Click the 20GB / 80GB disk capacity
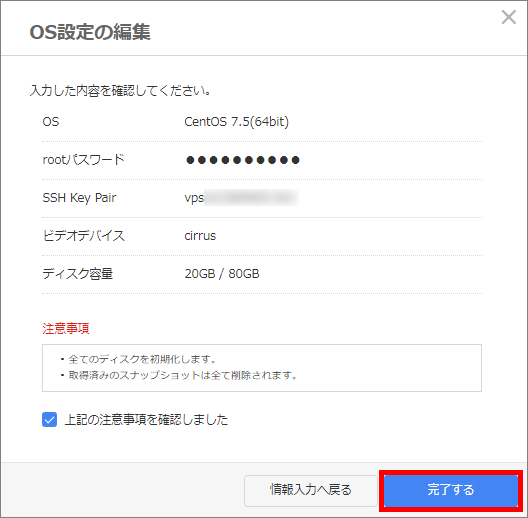The height and width of the screenshot is (518, 528). click(x=222, y=274)
